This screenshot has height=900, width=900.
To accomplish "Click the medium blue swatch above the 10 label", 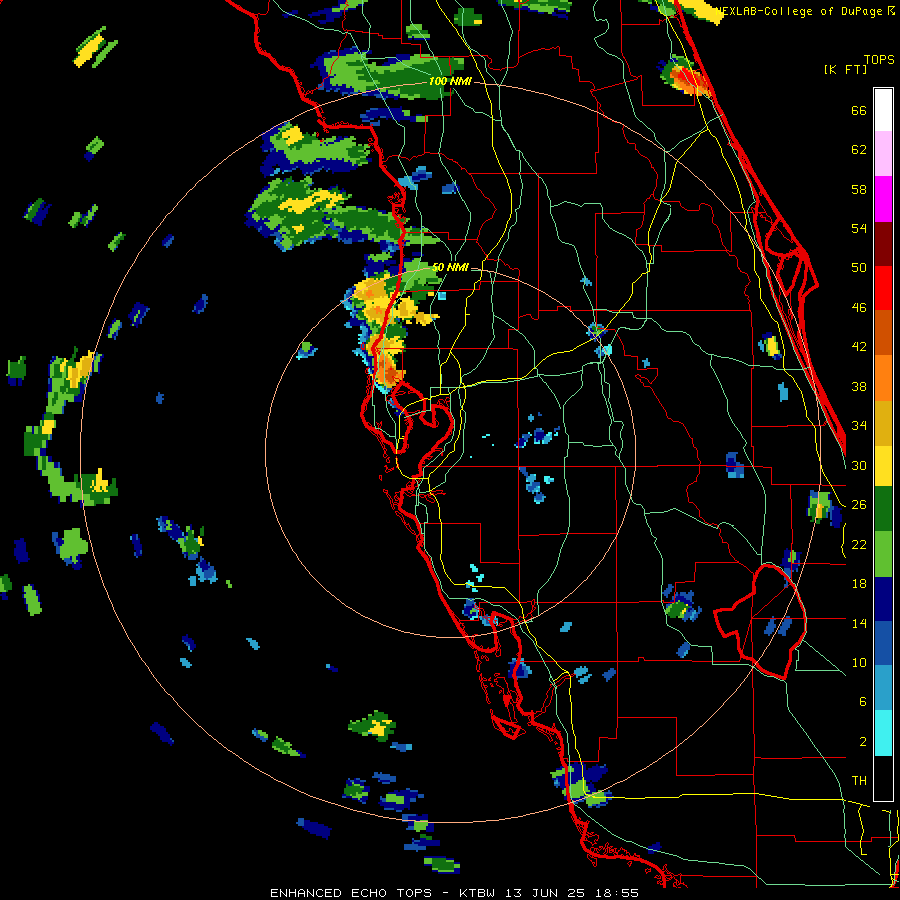I will 883,643.
